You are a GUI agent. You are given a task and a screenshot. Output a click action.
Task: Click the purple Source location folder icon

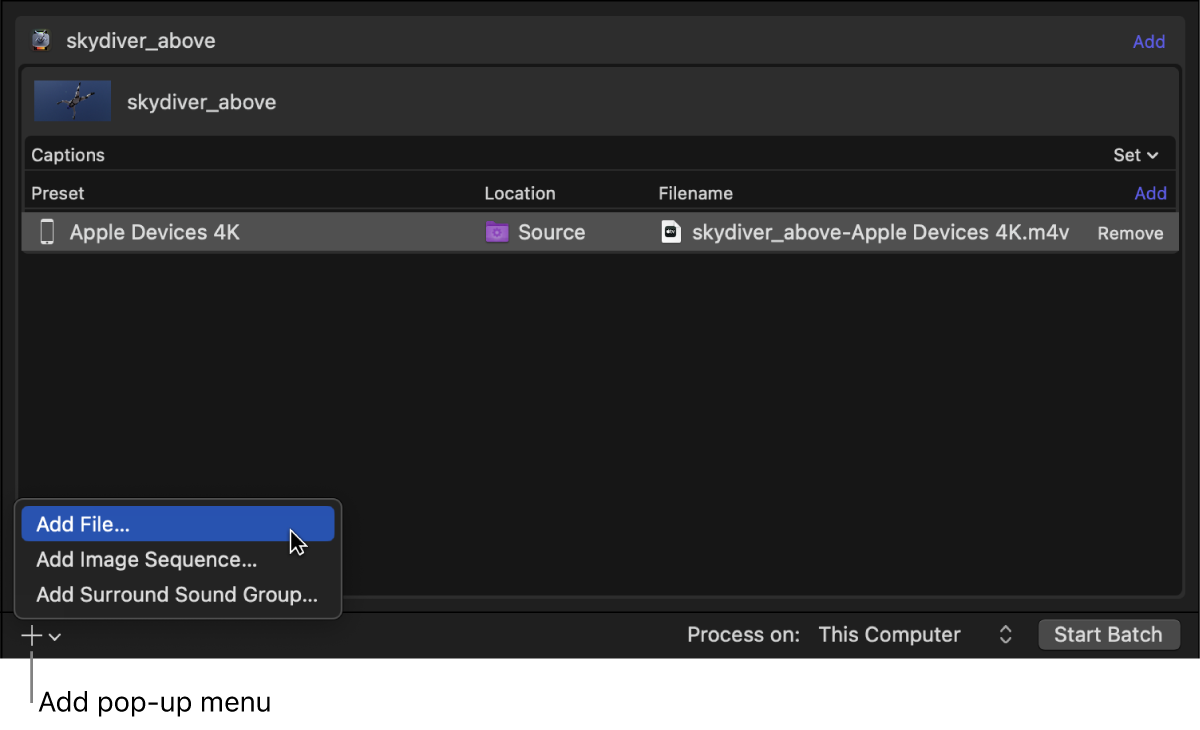click(x=497, y=231)
